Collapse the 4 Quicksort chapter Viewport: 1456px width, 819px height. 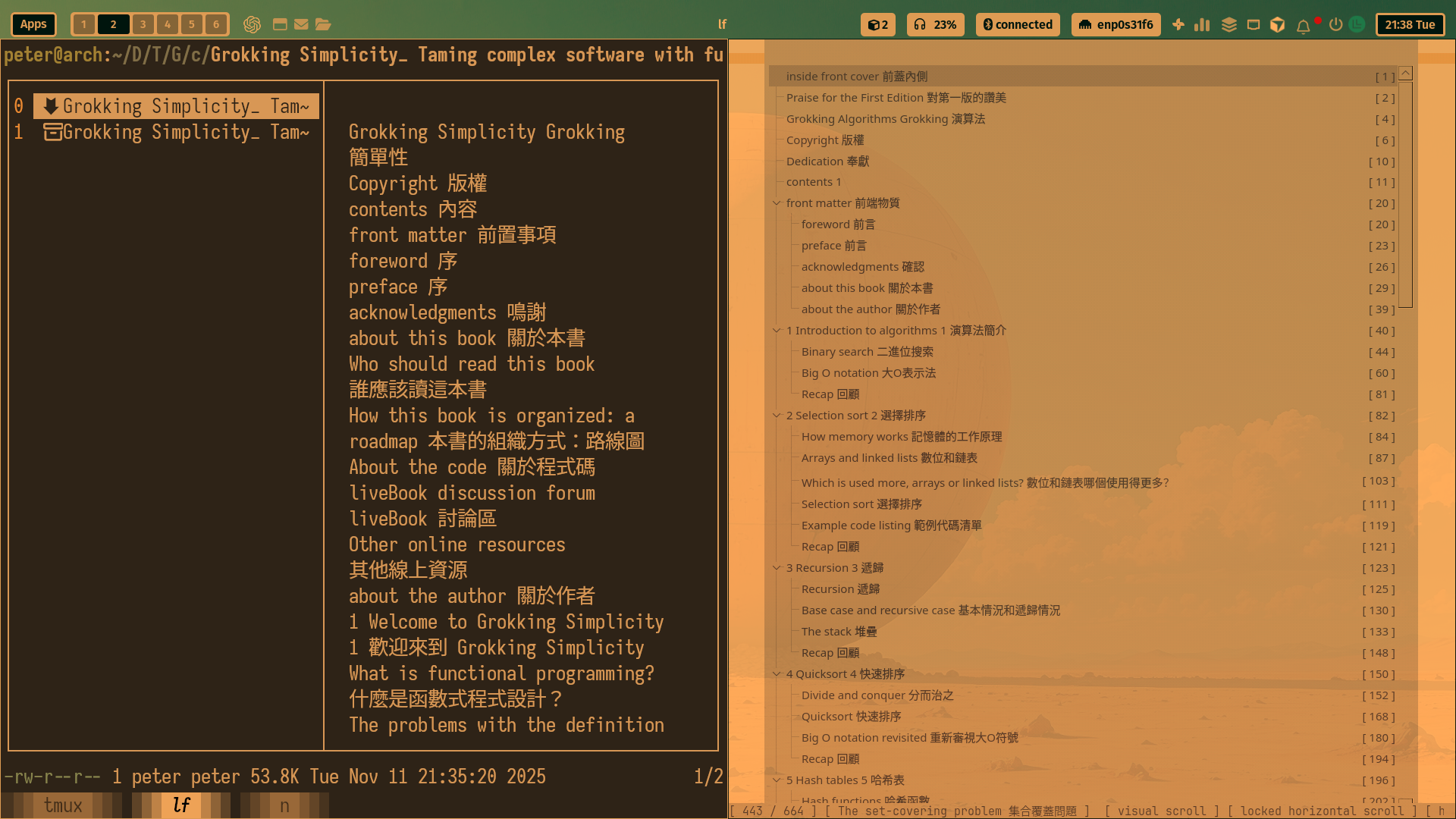(776, 674)
